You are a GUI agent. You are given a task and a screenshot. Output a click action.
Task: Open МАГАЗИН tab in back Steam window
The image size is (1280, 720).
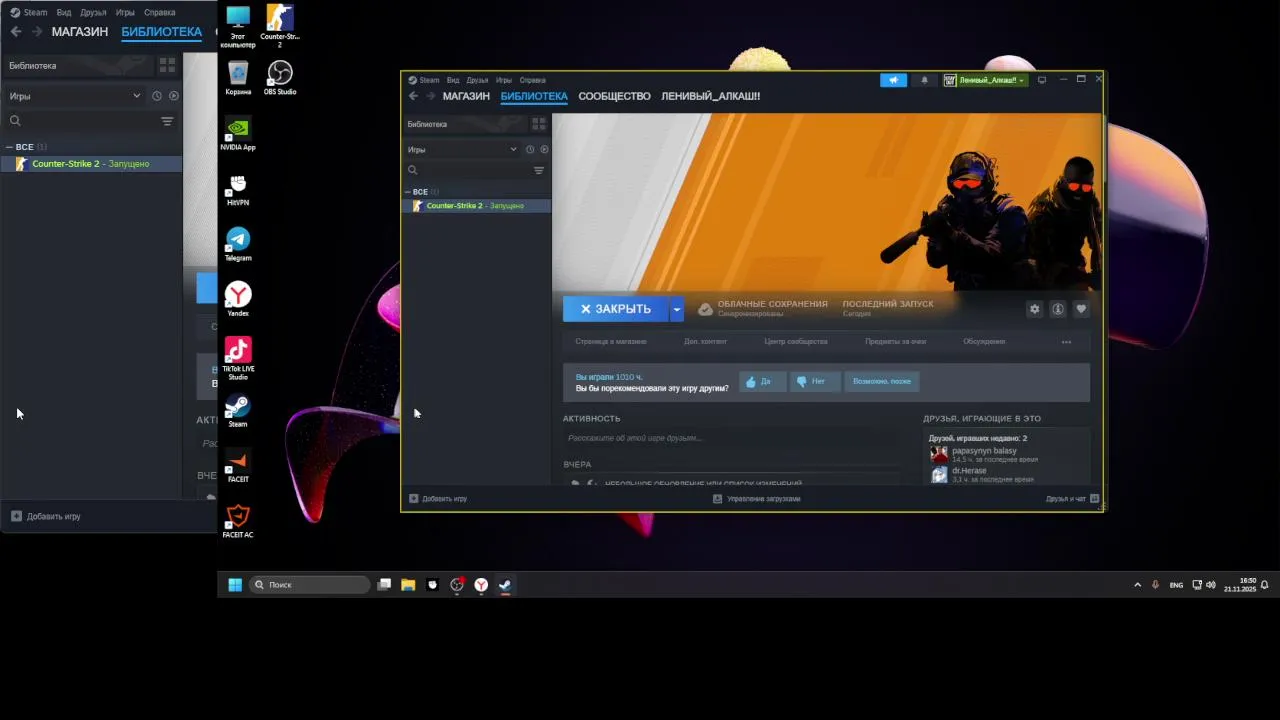click(x=80, y=32)
